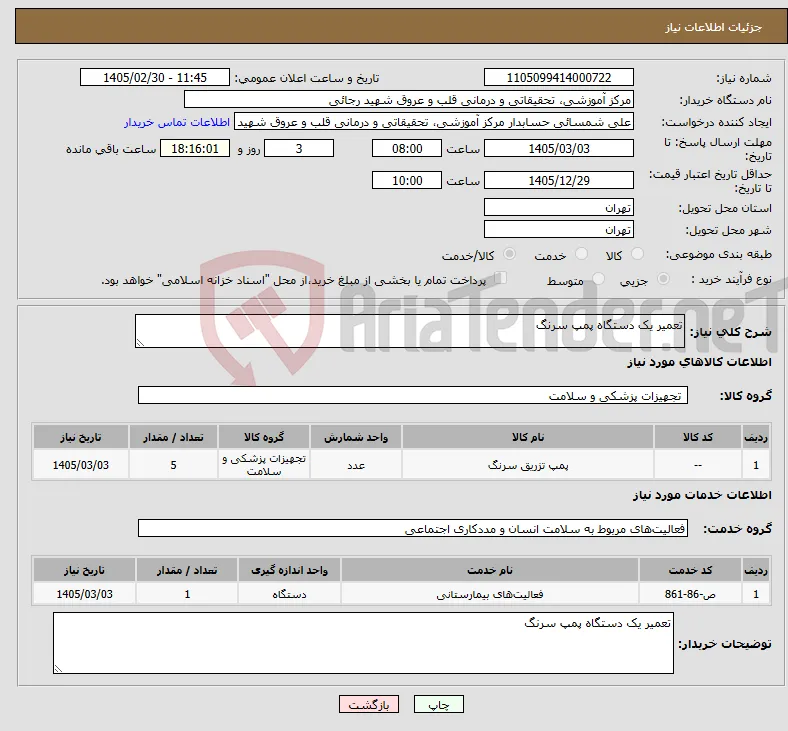Click the buyer notes textarea resize handle
Viewport: 788px width, 731px height.
click(x=58, y=669)
